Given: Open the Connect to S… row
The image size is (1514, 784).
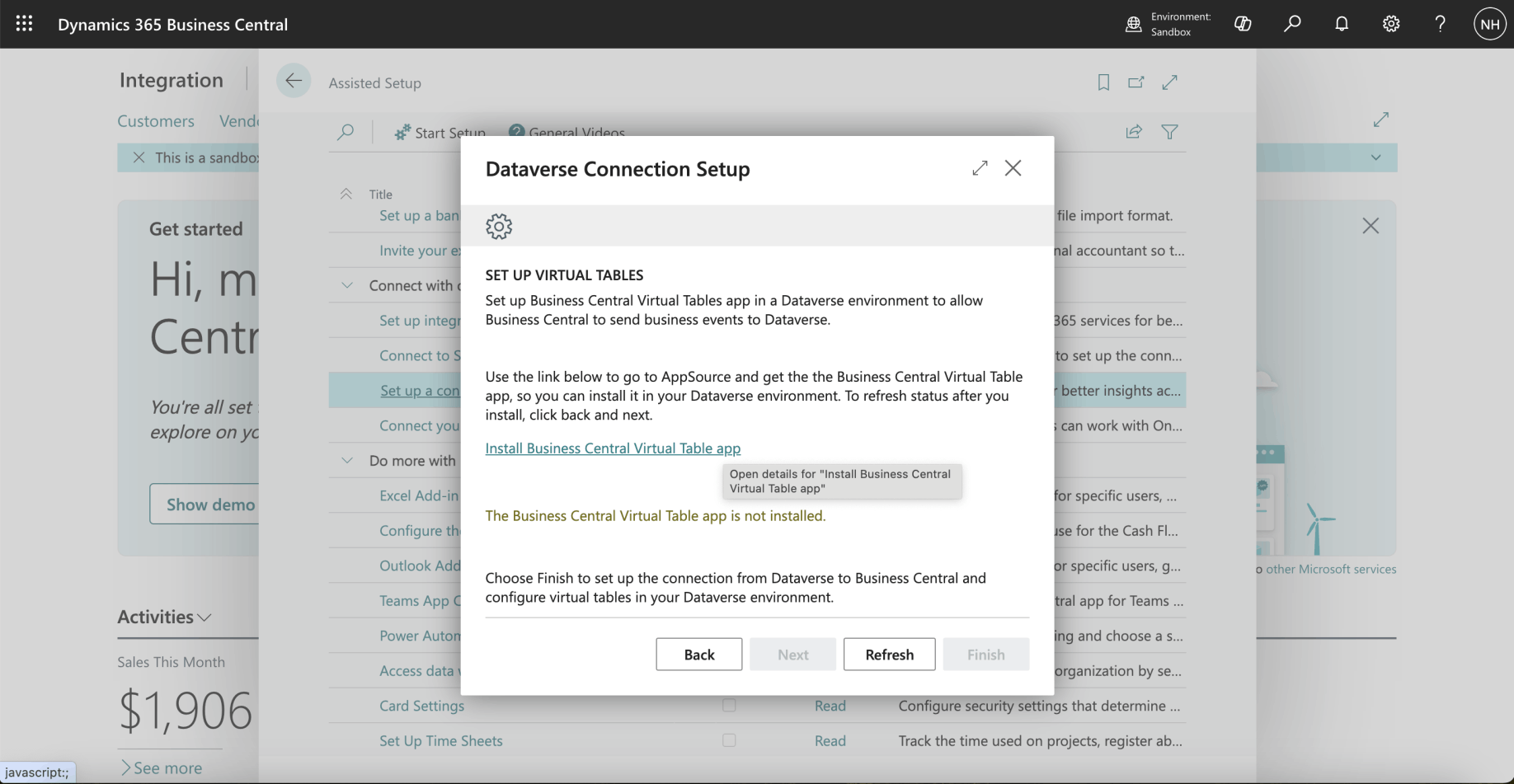Looking at the screenshot, I should point(420,355).
